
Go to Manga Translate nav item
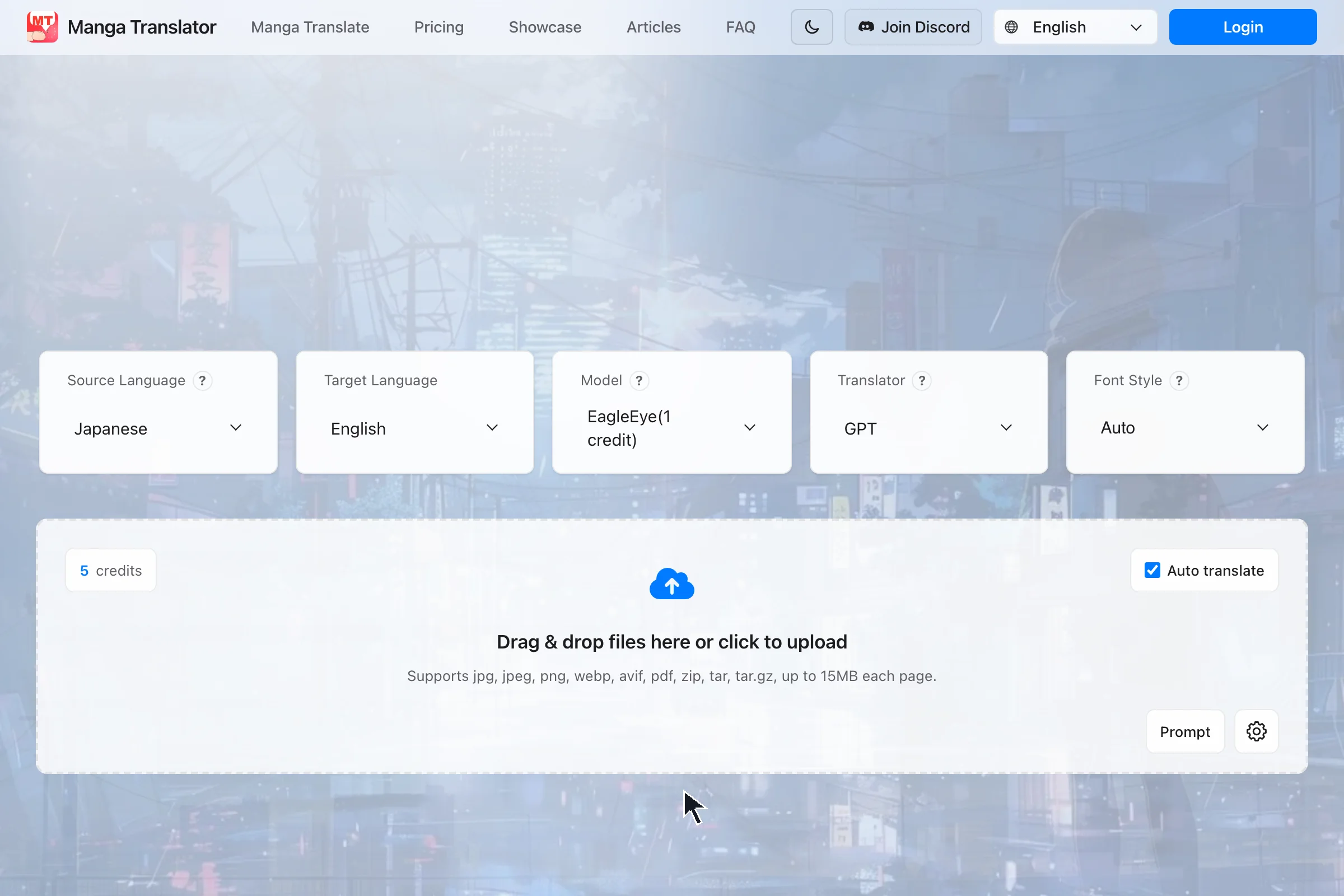tap(310, 27)
